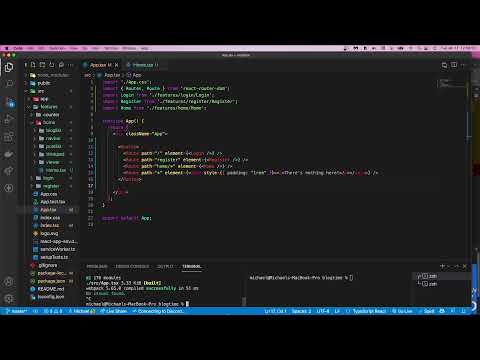Open editor more actions ellipsis
The height and width of the screenshot is (360, 480).
[464, 65]
